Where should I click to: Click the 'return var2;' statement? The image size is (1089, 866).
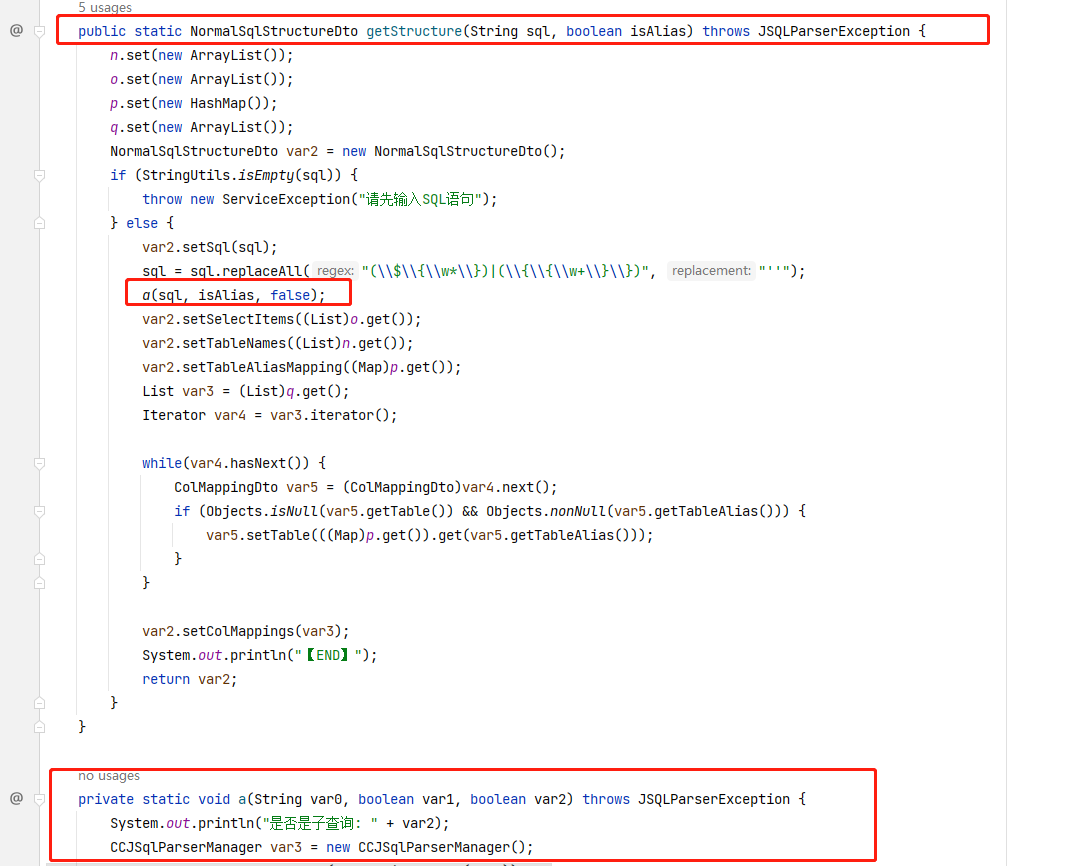point(190,679)
